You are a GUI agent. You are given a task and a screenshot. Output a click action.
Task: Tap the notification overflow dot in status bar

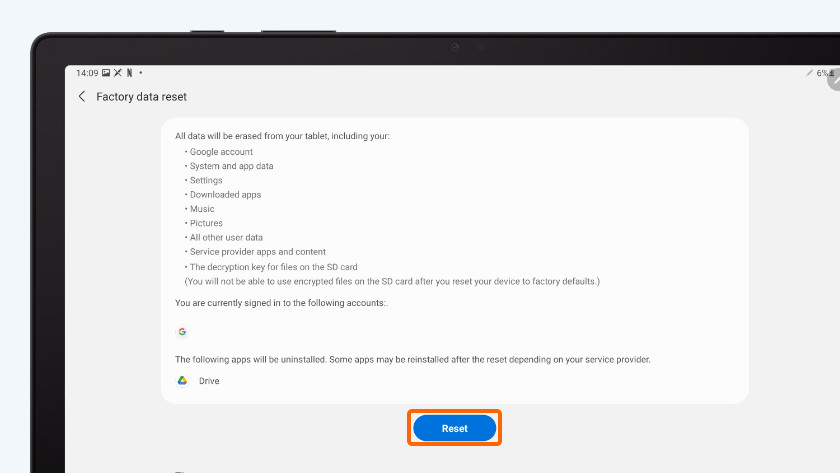(141, 72)
